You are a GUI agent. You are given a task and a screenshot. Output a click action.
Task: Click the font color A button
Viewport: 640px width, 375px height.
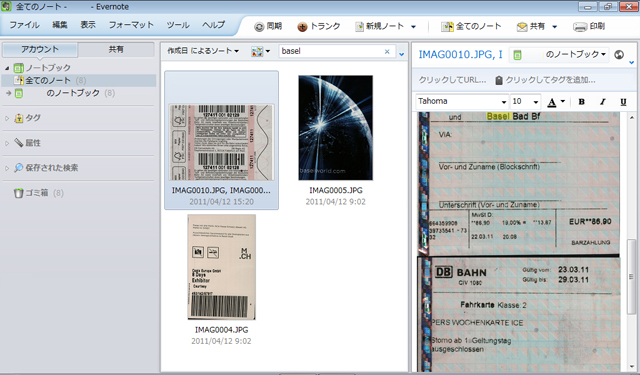click(x=552, y=102)
